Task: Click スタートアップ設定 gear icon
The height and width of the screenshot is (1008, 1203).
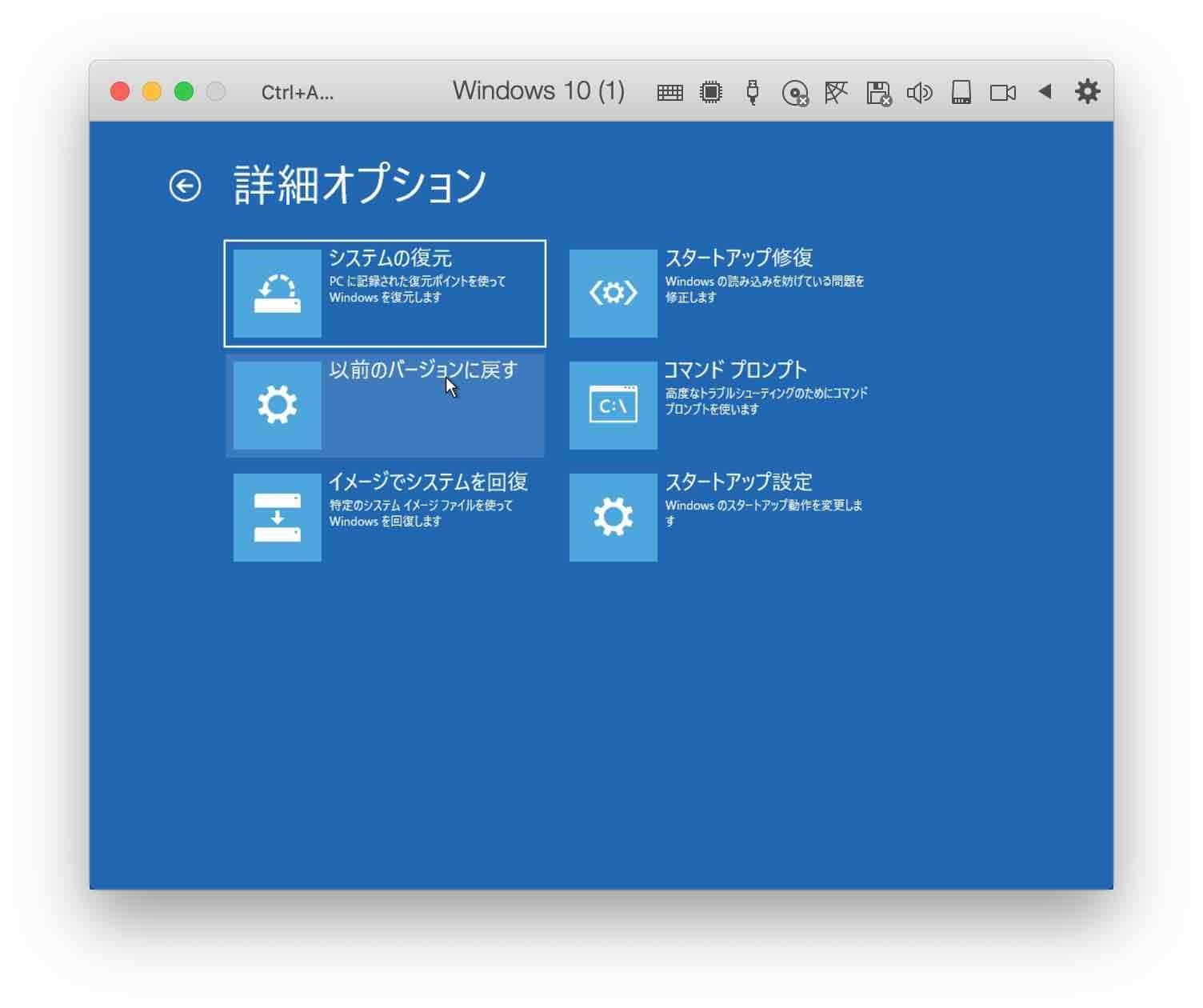Action: pos(613,517)
